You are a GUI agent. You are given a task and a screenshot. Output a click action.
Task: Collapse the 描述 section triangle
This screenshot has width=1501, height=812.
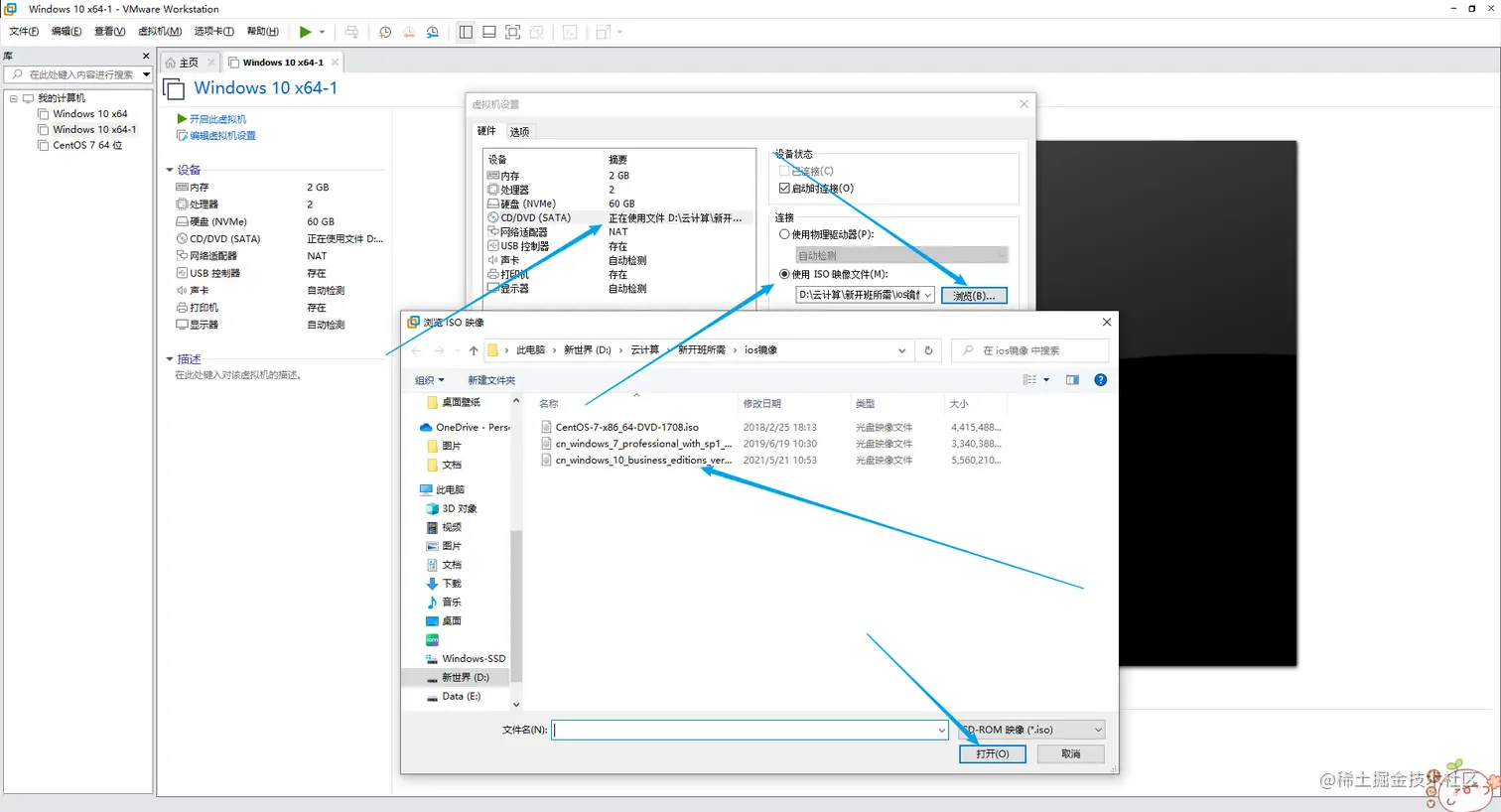tap(170, 359)
